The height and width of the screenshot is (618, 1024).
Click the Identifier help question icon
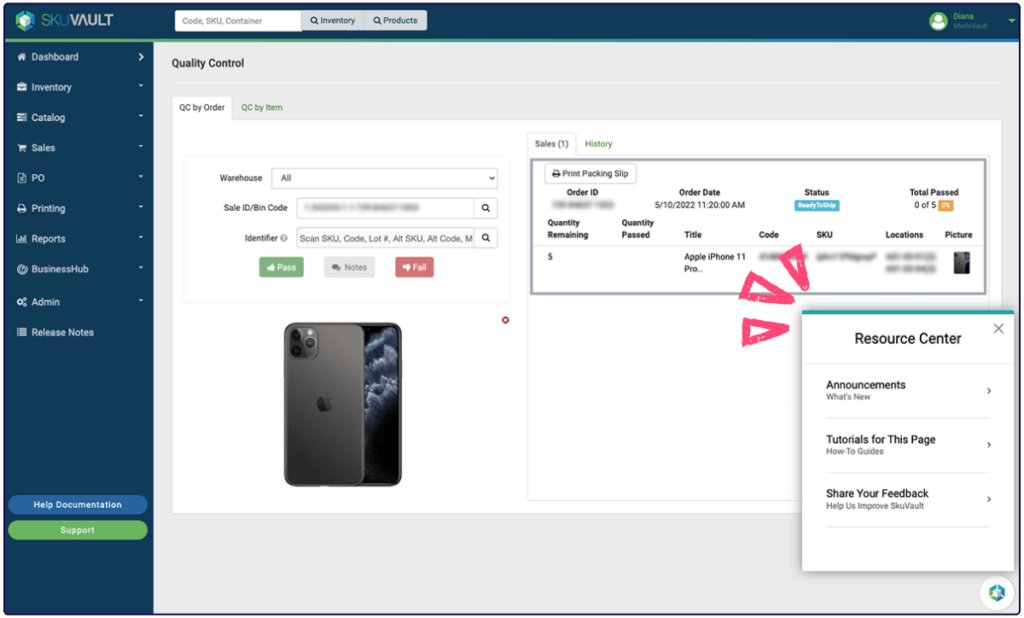pyautogui.click(x=283, y=238)
